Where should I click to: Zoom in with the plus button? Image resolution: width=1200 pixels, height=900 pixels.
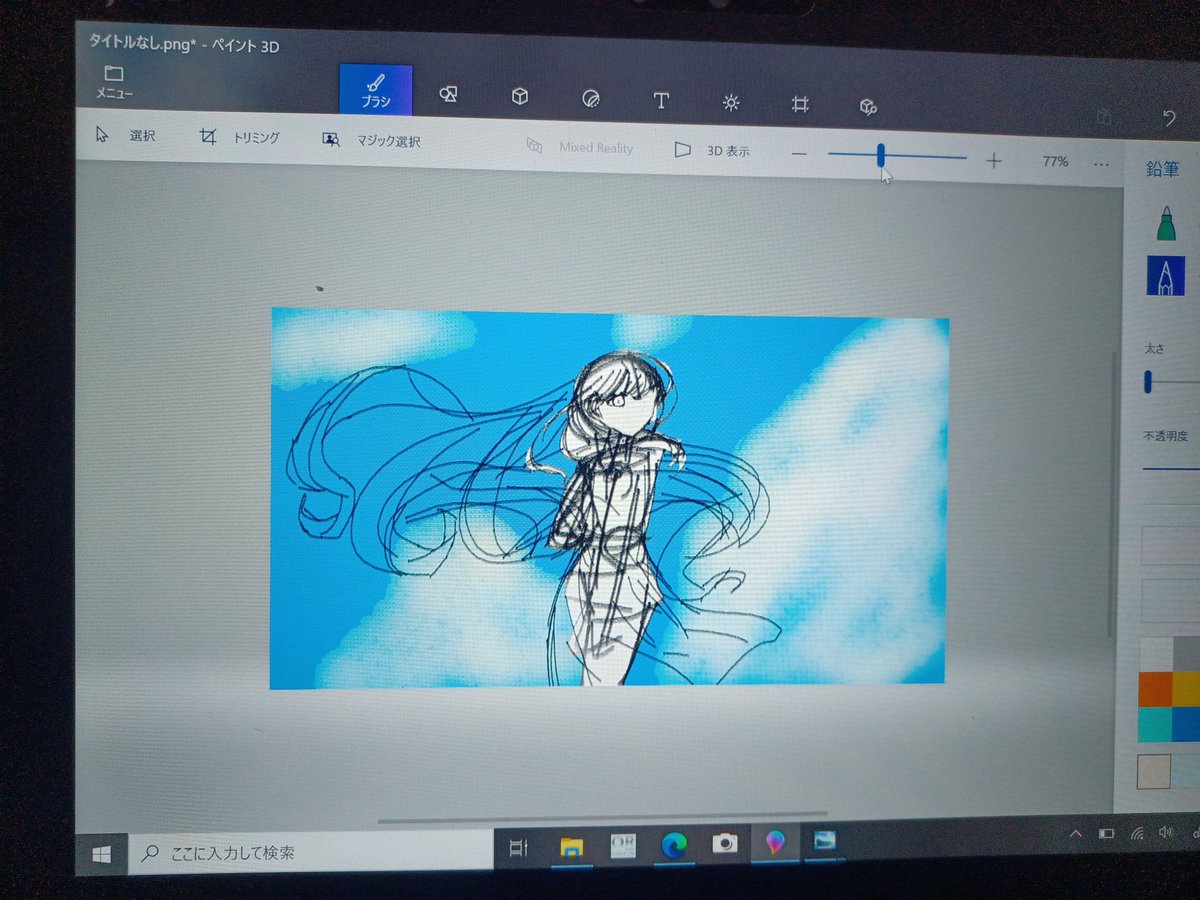tap(993, 161)
